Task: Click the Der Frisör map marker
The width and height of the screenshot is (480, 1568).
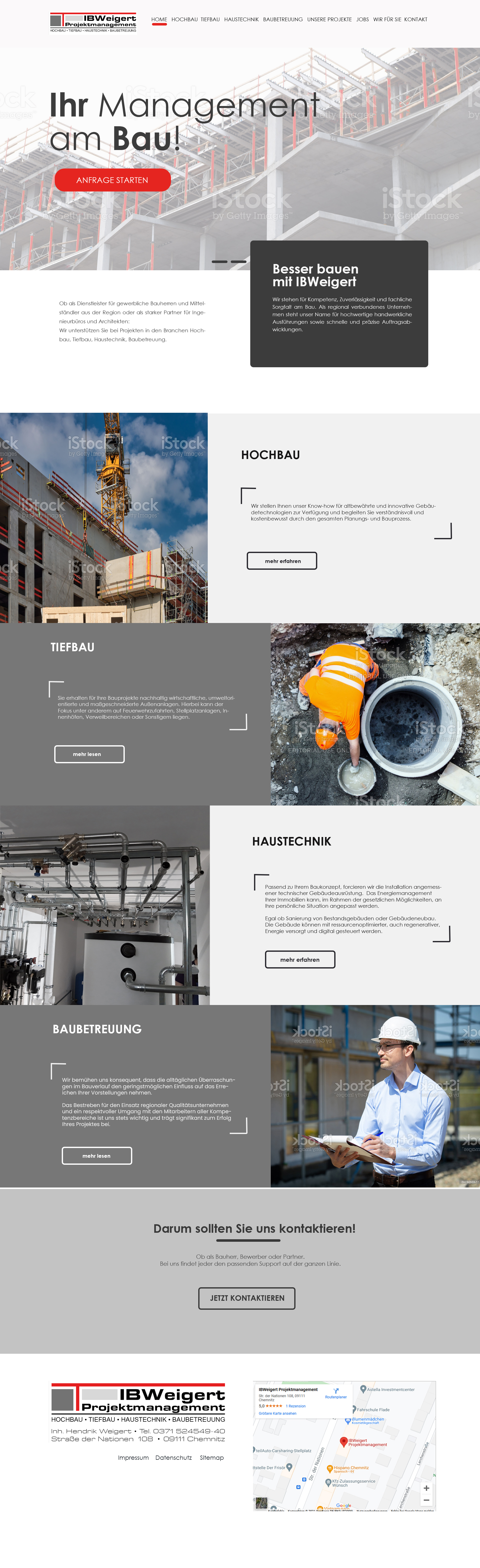Action: coord(289,1467)
